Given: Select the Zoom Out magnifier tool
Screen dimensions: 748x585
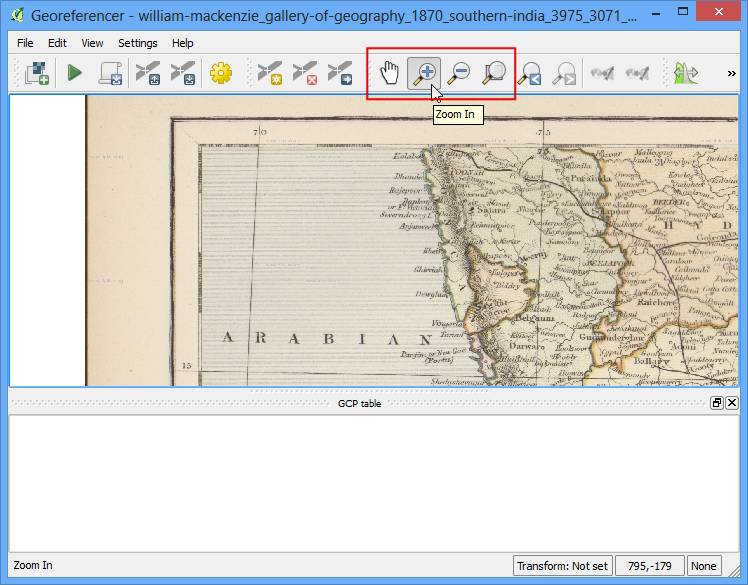Looking at the screenshot, I should coord(459,73).
